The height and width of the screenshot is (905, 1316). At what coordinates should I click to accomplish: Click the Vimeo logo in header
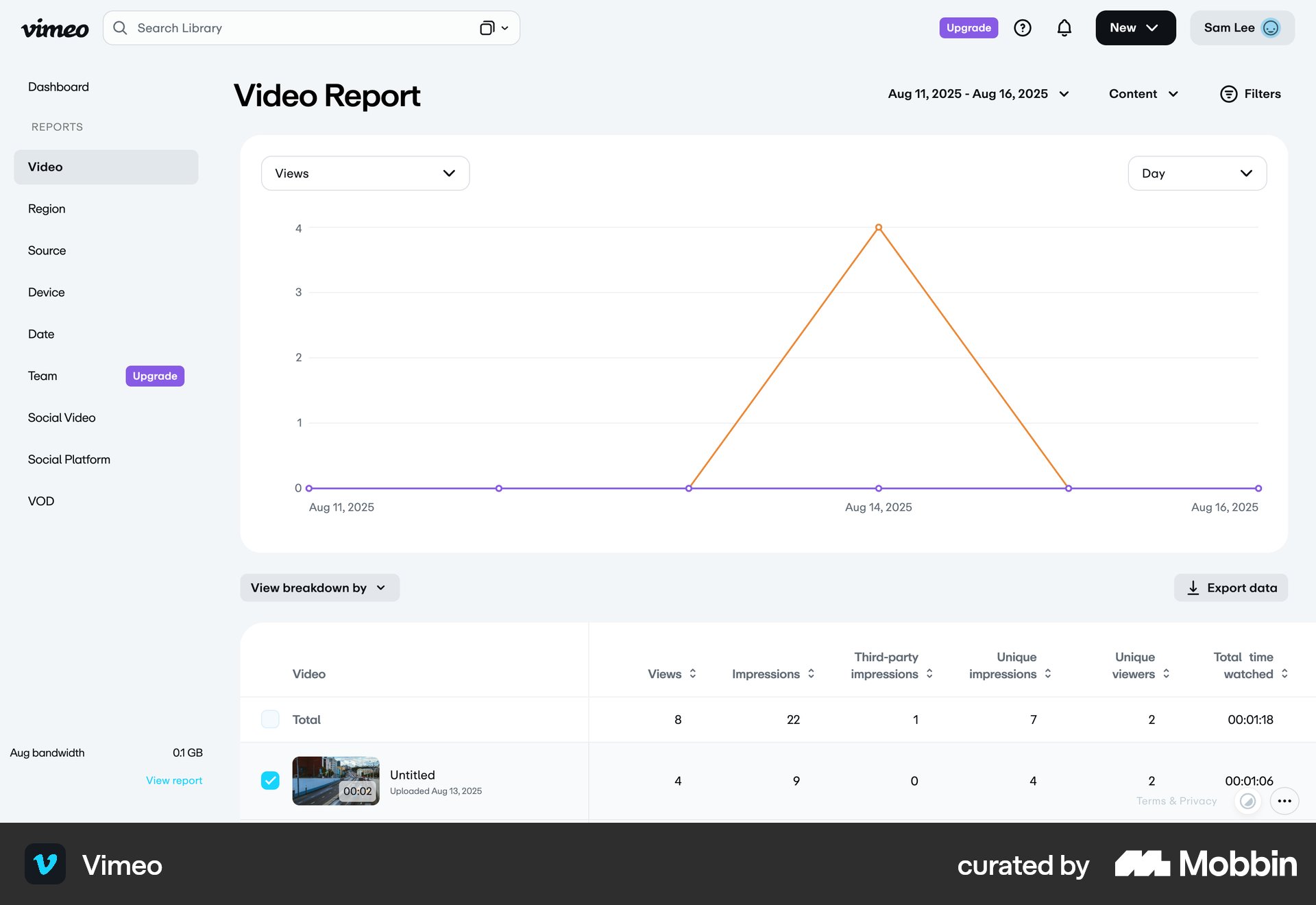[x=55, y=28]
